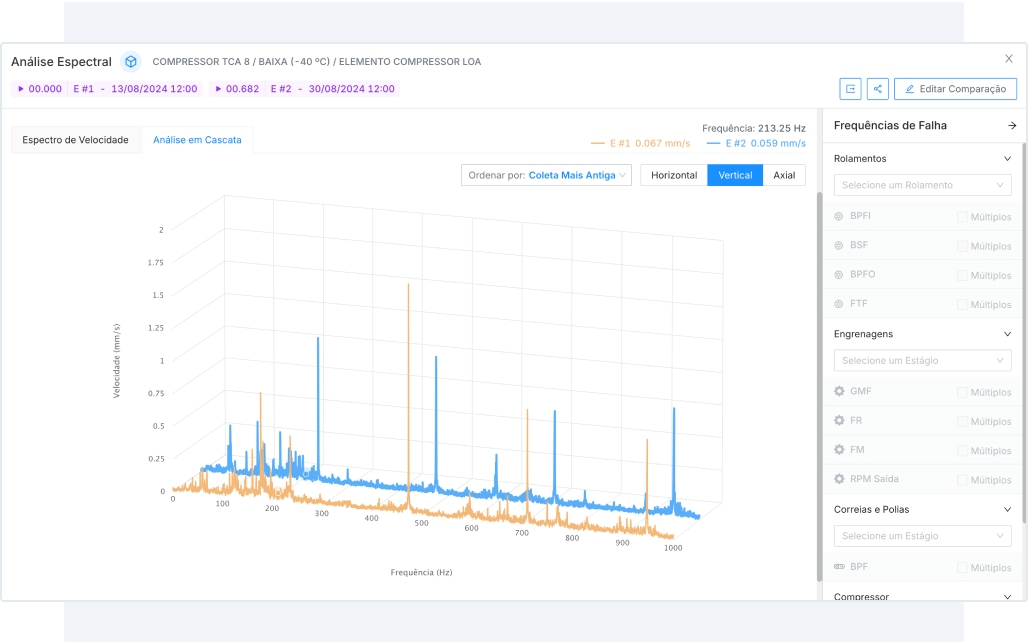Screen dimensions: 1028x643
Task: Click the GMF gear icon
Action: click(839, 392)
